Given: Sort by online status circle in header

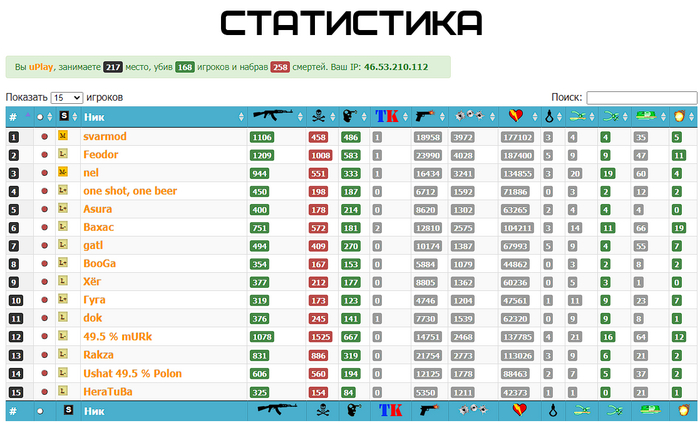Looking at the screenshot, I should click(40, 117).
